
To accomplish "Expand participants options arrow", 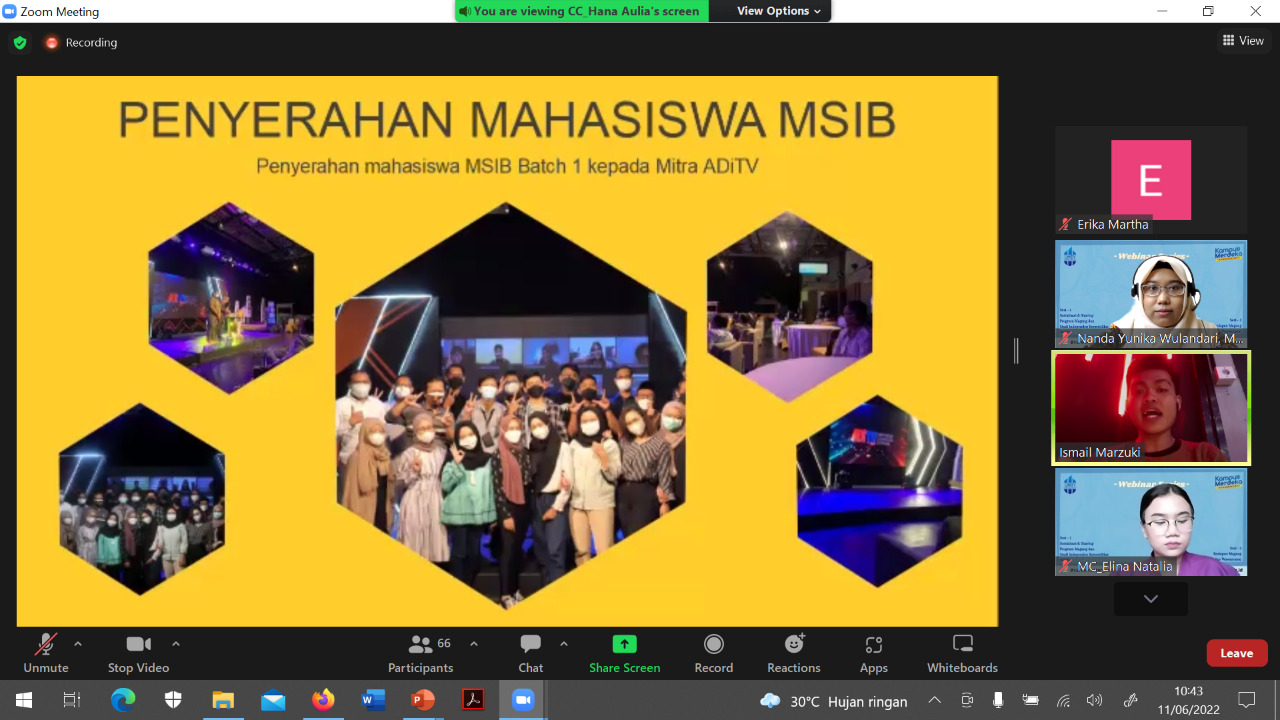I will [474, 644].
